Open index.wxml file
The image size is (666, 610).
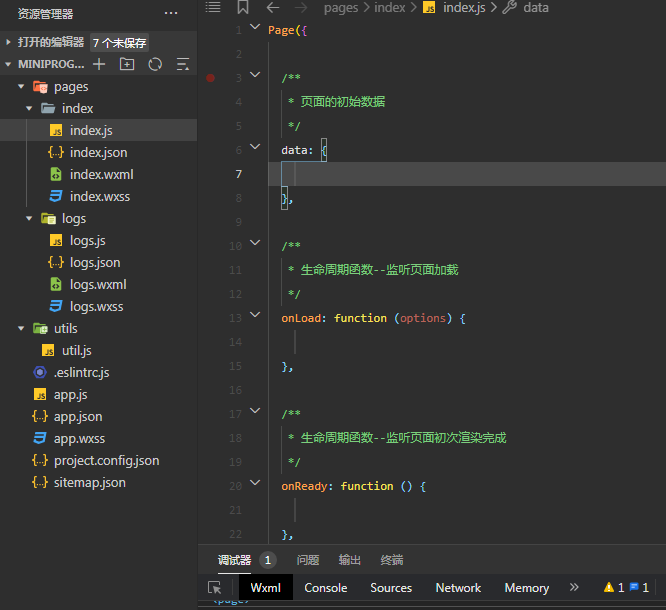tap(99, 174)
